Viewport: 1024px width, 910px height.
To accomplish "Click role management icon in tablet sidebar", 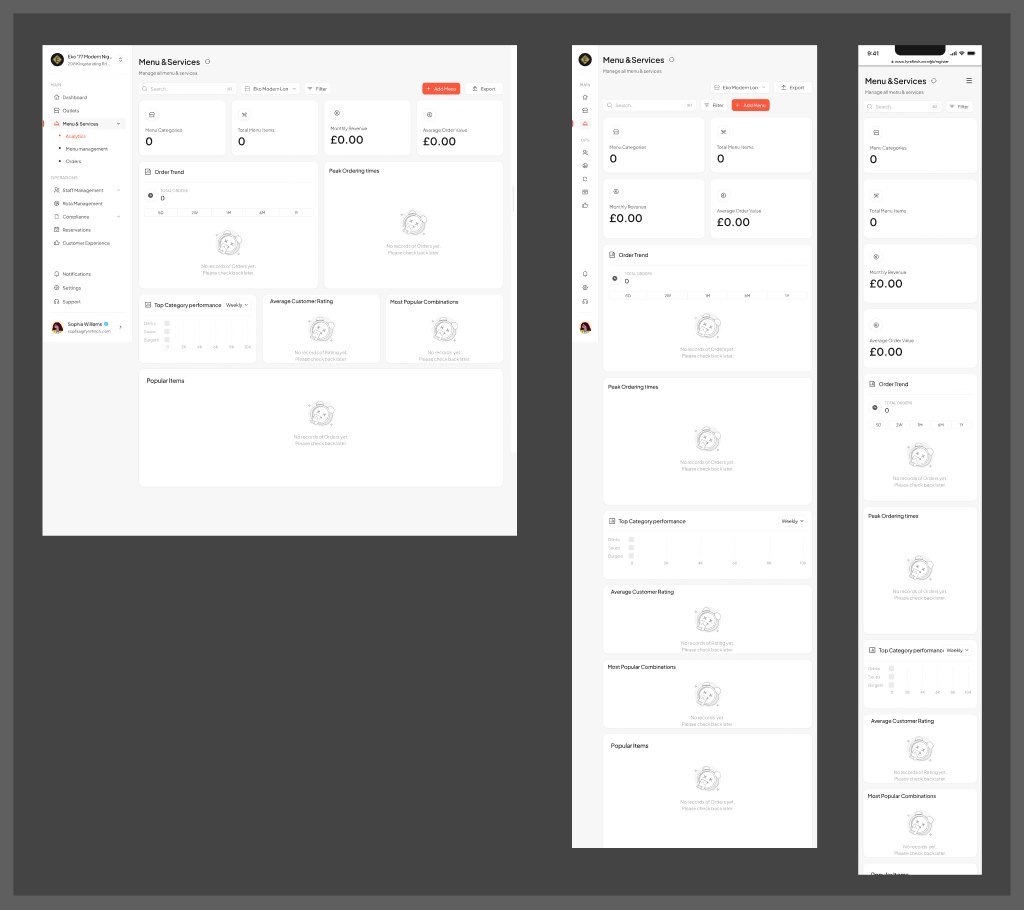I will [x=585, y=165].
